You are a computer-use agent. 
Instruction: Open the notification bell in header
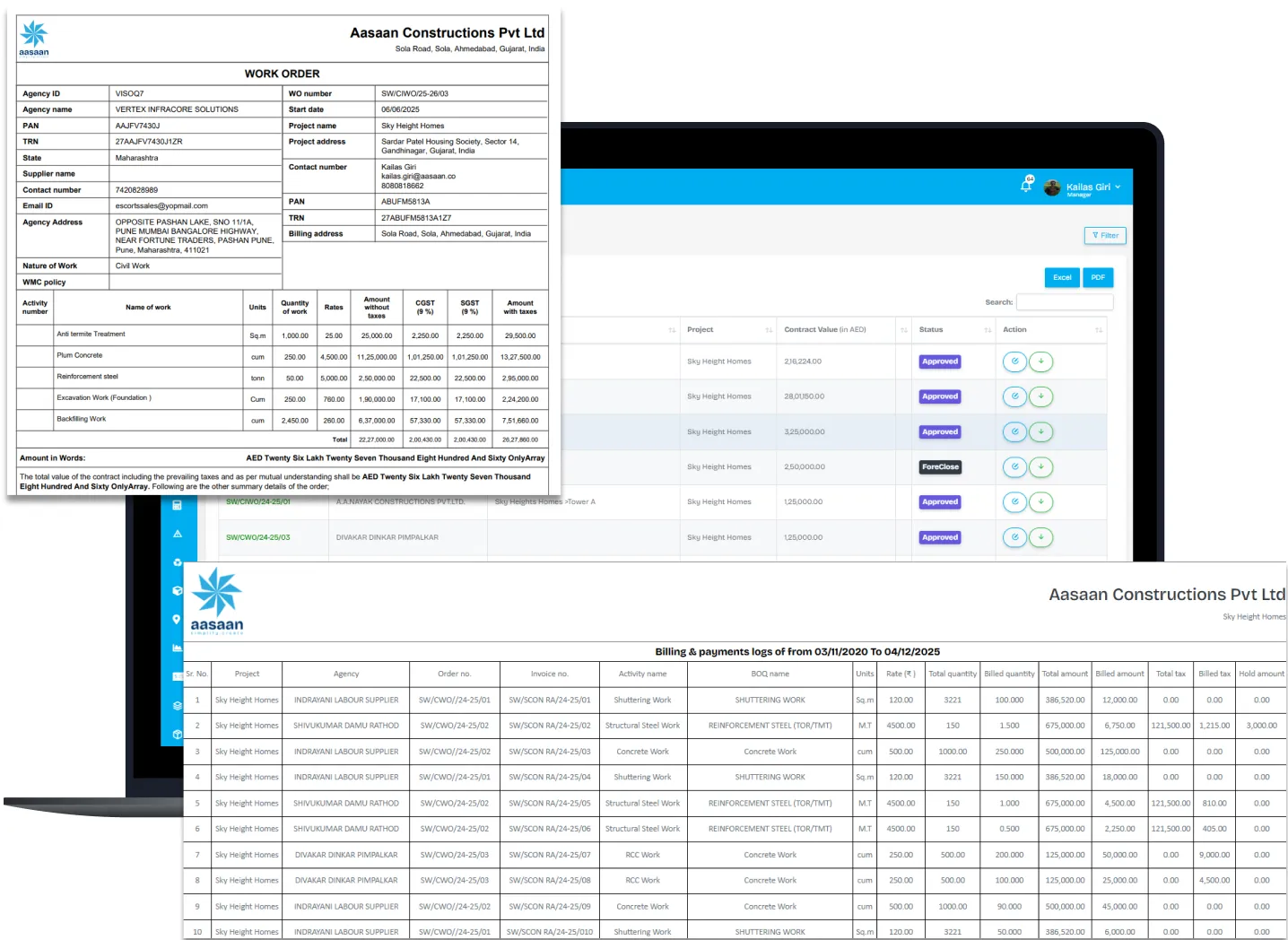(x=1026, y=185)
